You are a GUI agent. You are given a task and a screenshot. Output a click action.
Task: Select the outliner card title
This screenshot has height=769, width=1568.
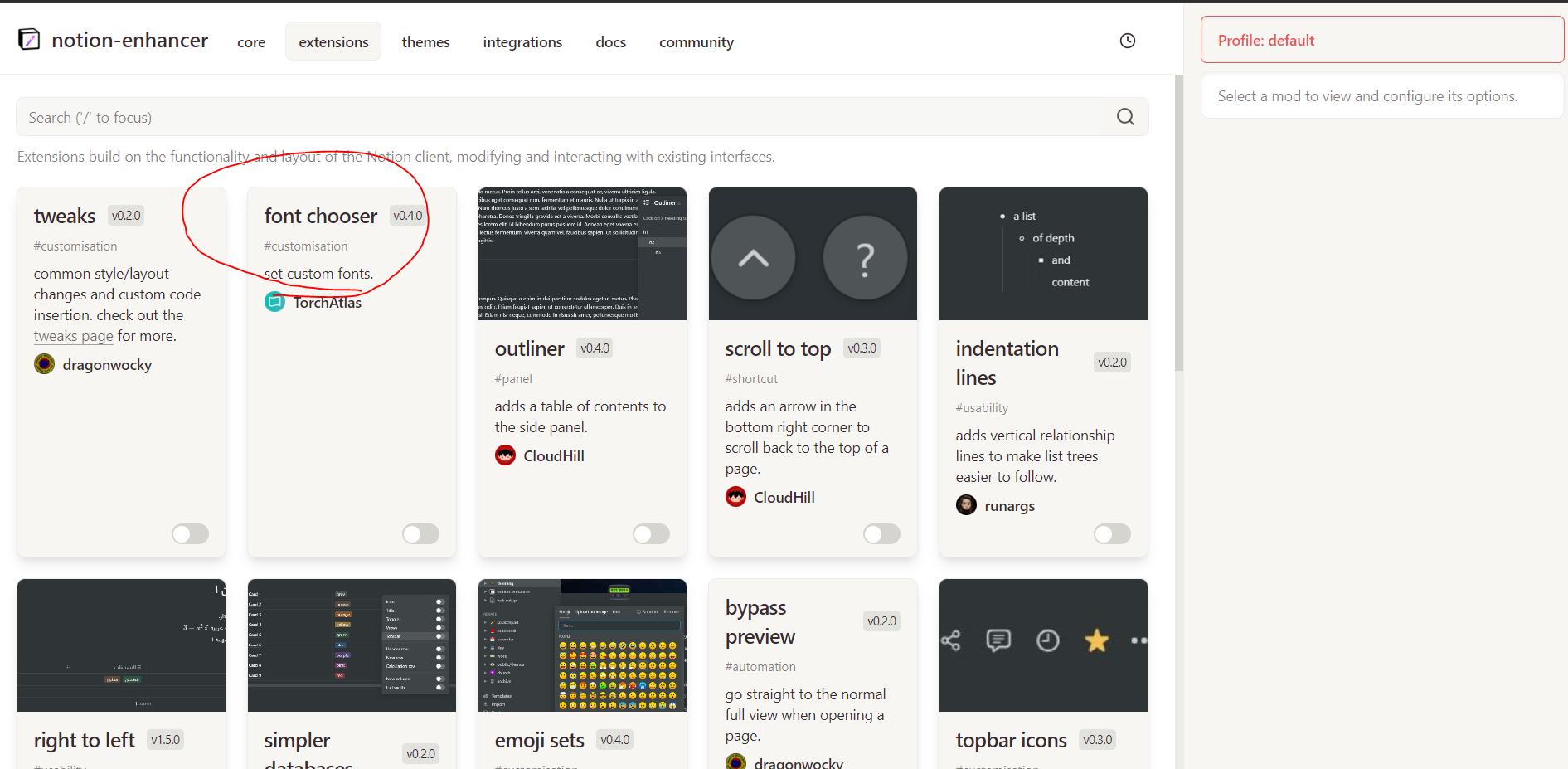530,348
